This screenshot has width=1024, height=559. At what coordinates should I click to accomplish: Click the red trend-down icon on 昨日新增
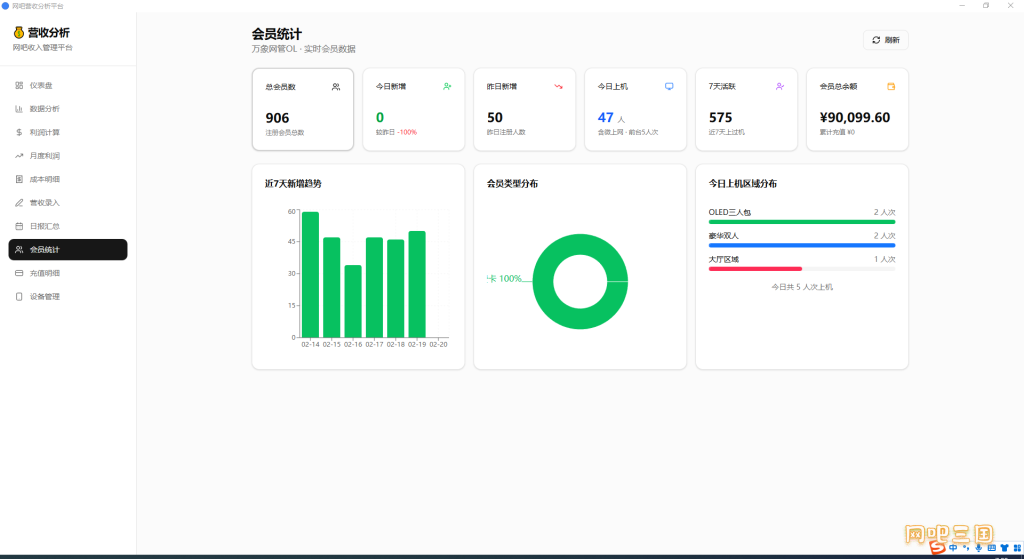[x=558, y=86]
